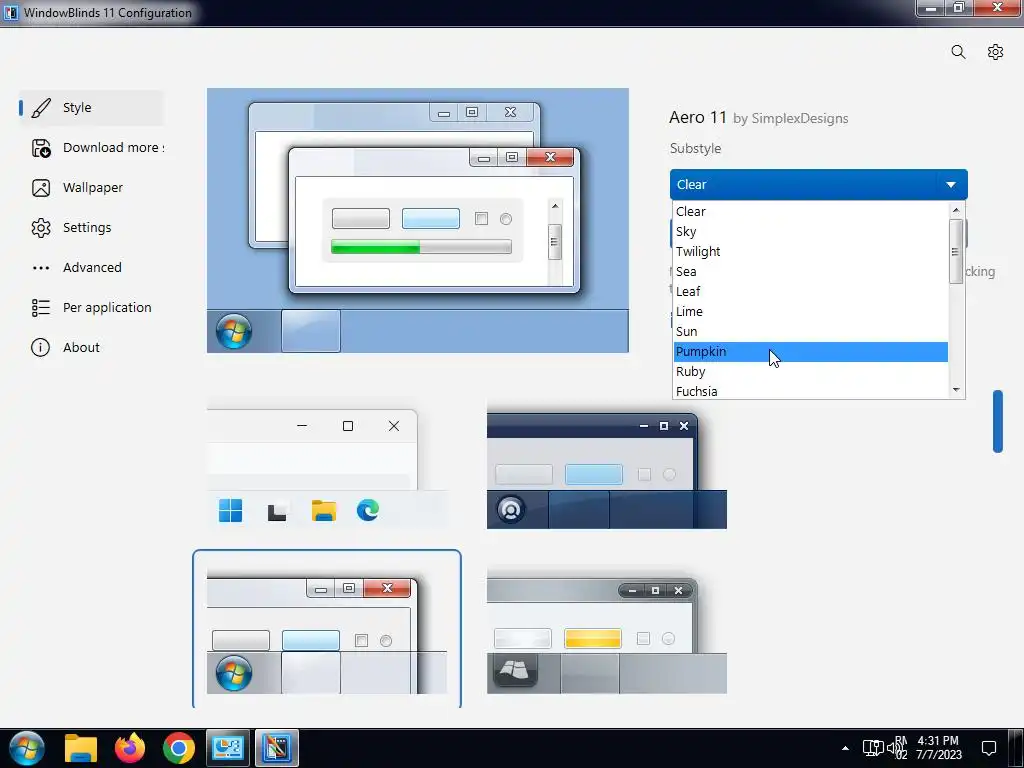This screenshot has width=1024, height=768.
Task: Open the search icon at top right
Action: click(958, 52)
